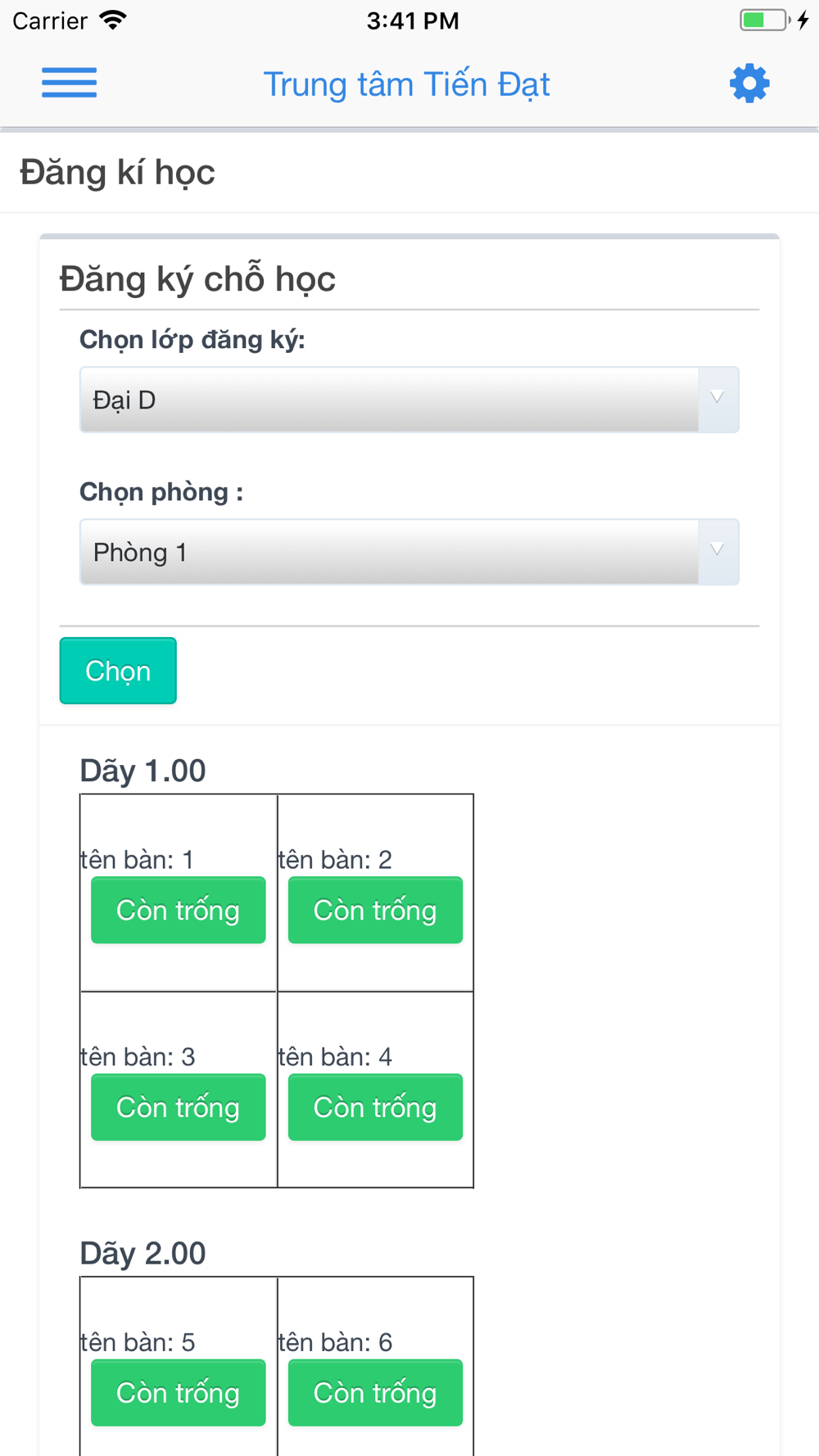The height and width of the screenshot is (1456, 819).
Task: Reserve table 4 'Còn trống' button
Action: [375, 1107]
